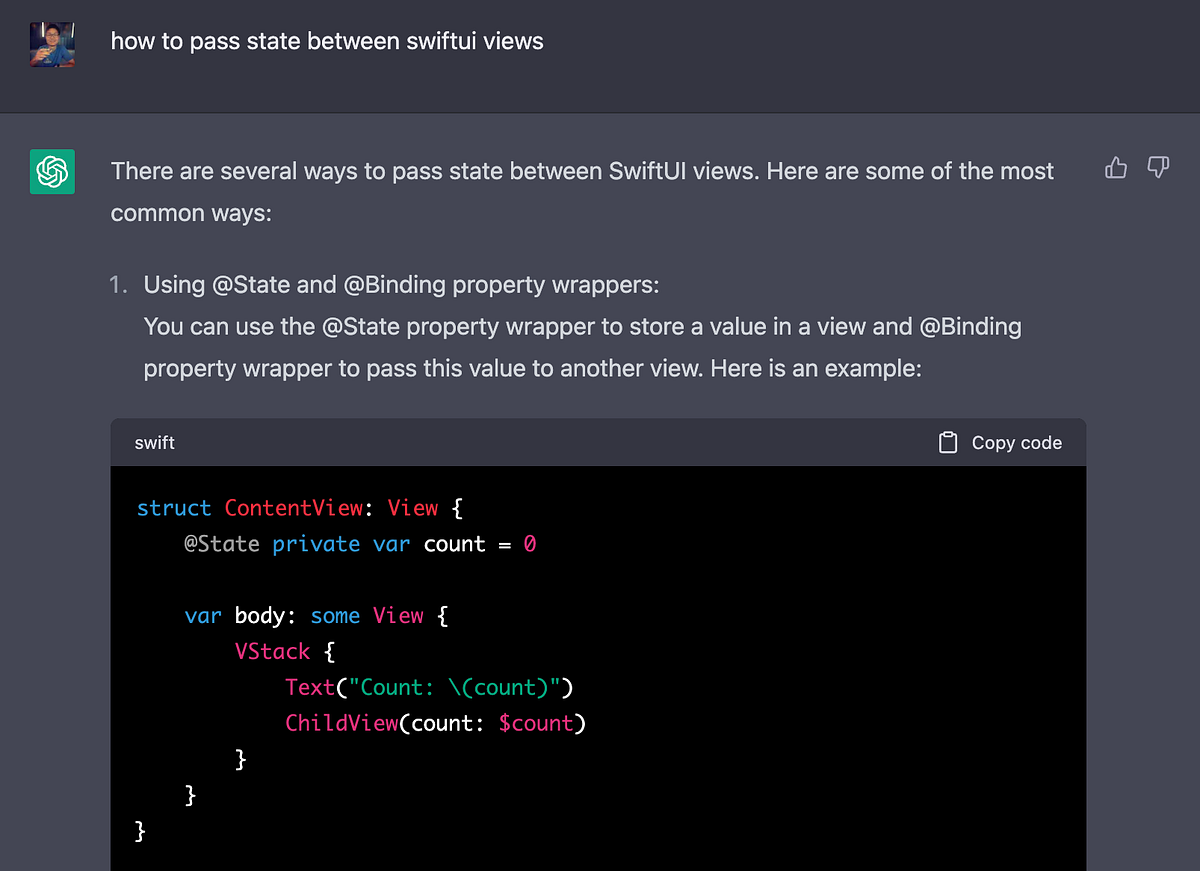
Task: Give negative feedback on the response
Action: 1157,168
